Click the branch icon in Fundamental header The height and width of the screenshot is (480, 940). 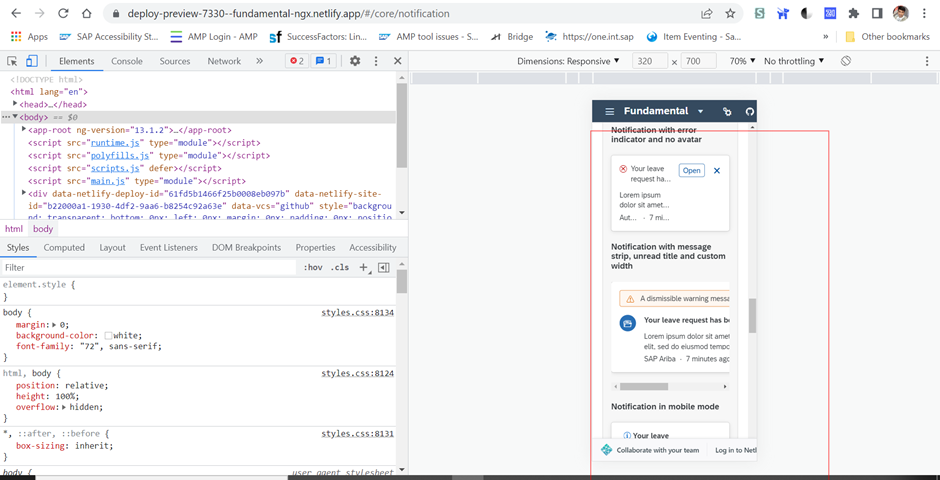727,111
